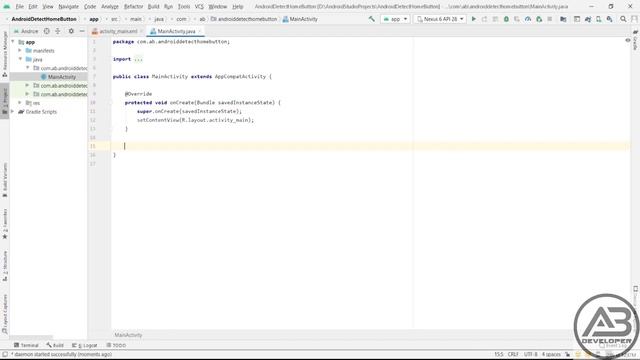Viewport: 640px width, 360px height.
Task: Open Project panel settings gear
Action: pos(71,31)
